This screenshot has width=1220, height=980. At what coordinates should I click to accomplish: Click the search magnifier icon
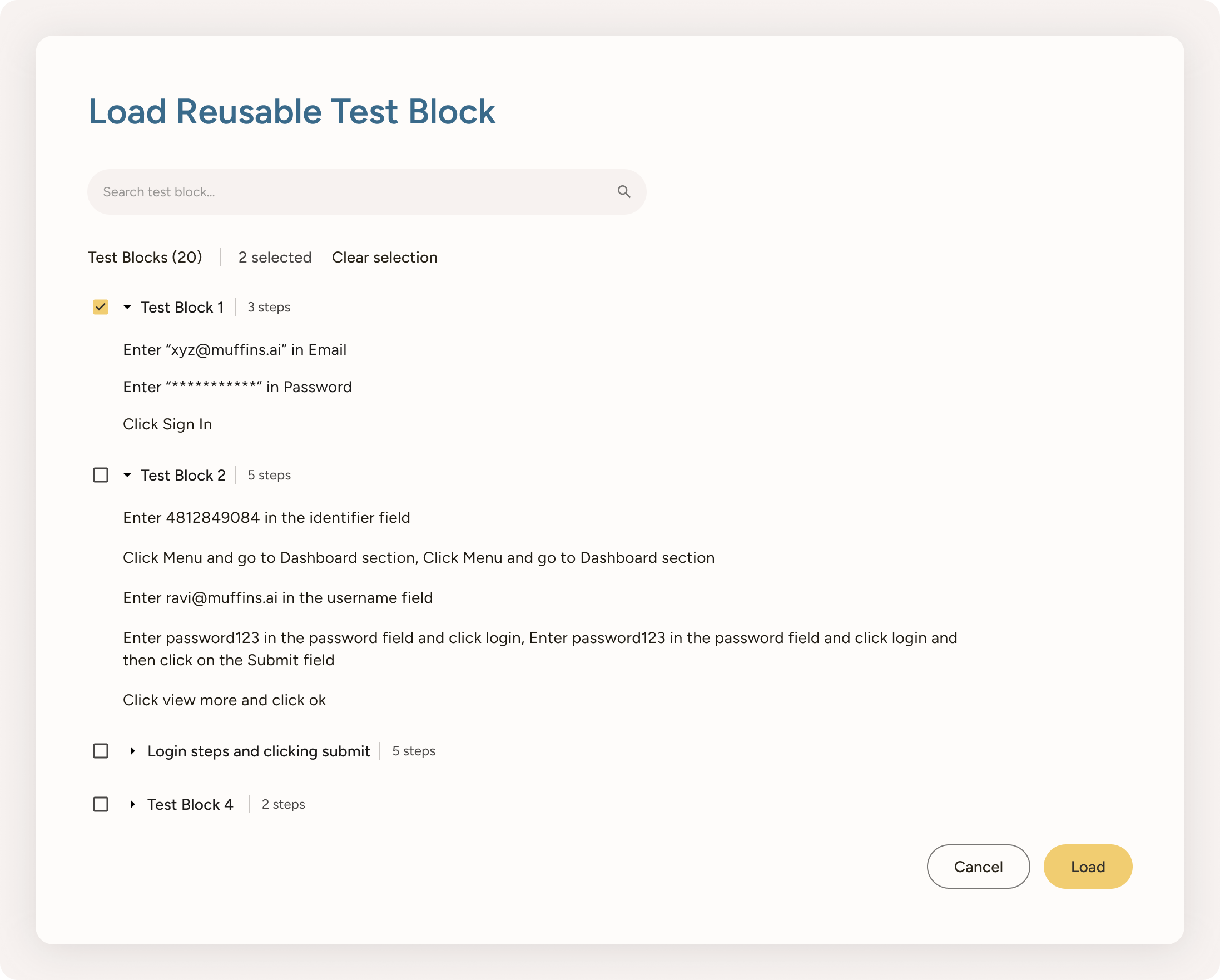tap(623, 191)
